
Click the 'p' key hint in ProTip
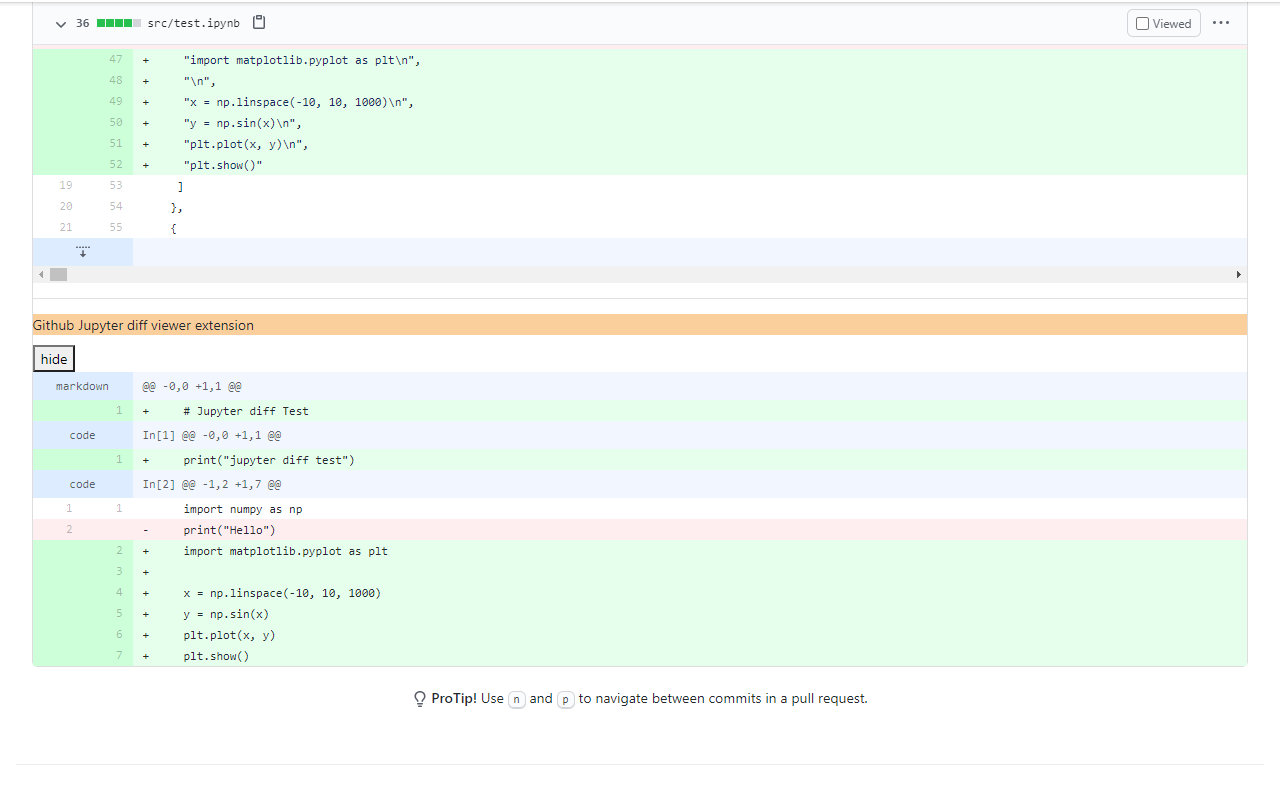(x=566, y=699)
